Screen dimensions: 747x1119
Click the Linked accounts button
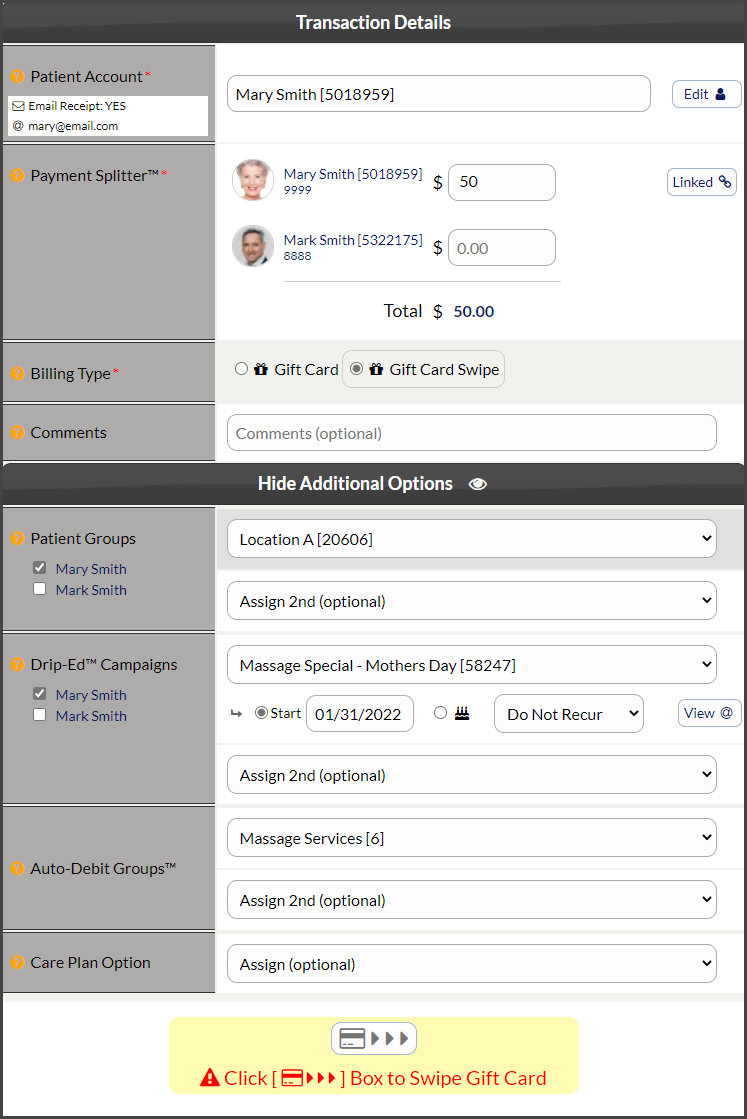point(701,182)
